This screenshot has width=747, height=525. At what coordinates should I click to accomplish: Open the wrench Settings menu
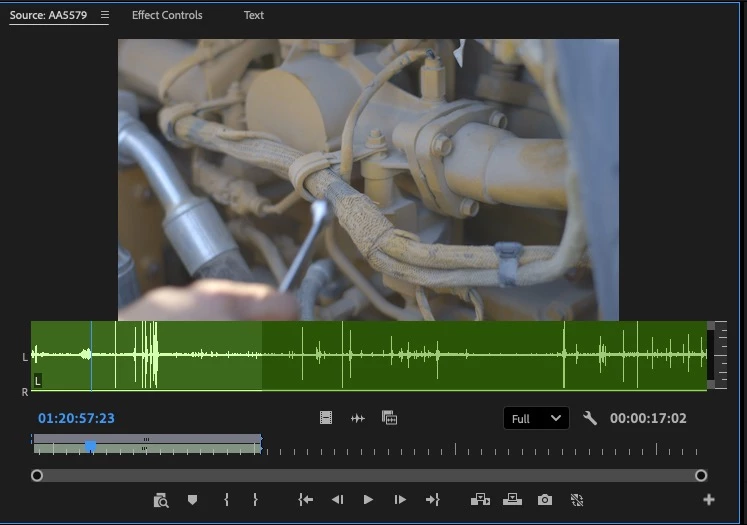pyautogui.click(x=590, y=418)
